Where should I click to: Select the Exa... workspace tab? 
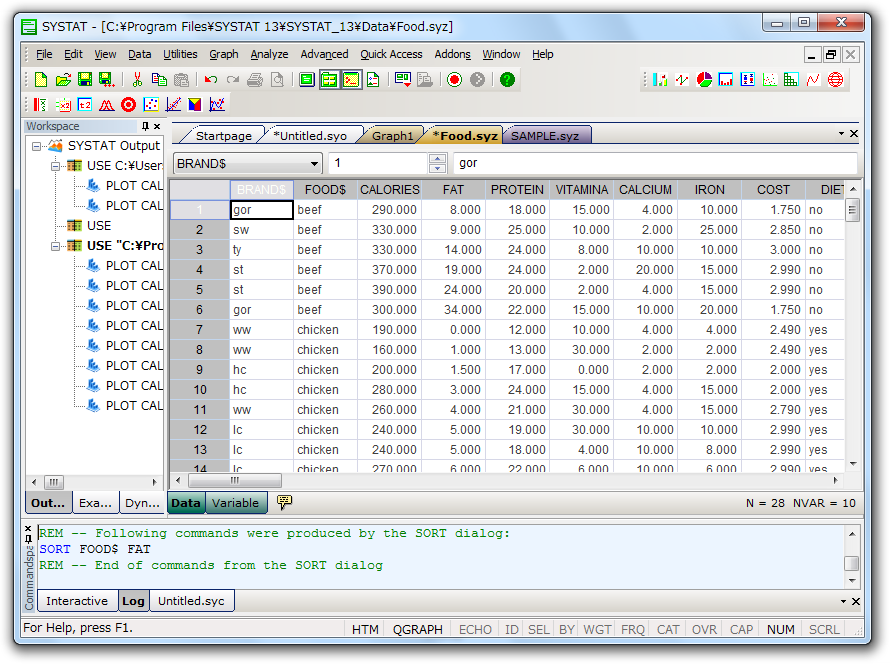(95, 503)
